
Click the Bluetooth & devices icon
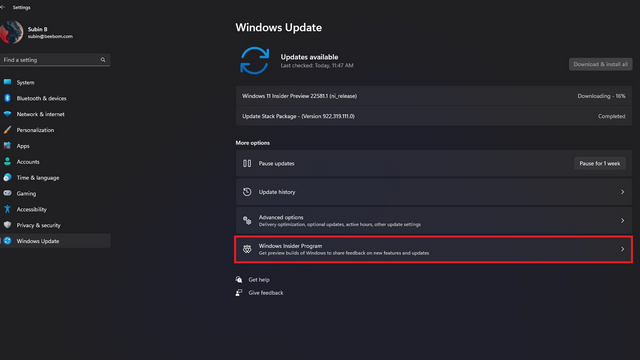coord(7,98)
